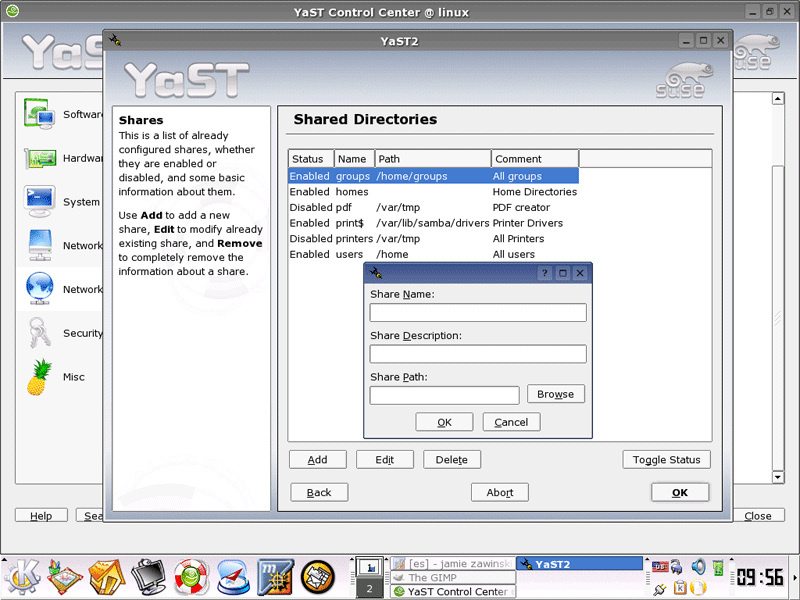The image size is (800, 600).
Task: Select Security category keys icon
Action: coord(39,333)
